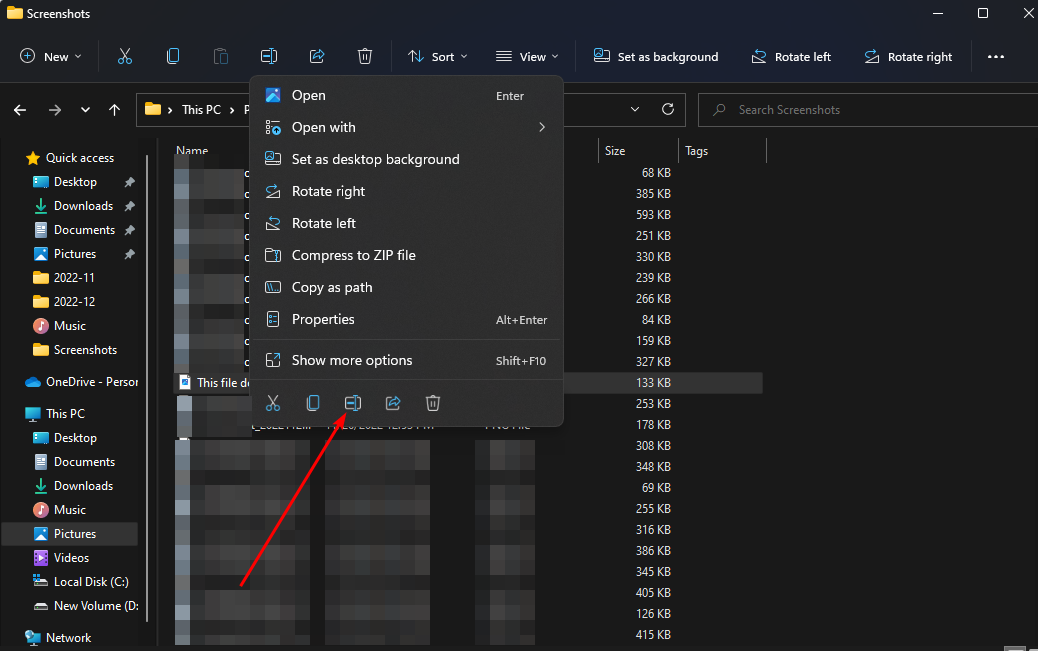Click the Cut icon in context menu
1038x651 pixels.
point(273,403)
